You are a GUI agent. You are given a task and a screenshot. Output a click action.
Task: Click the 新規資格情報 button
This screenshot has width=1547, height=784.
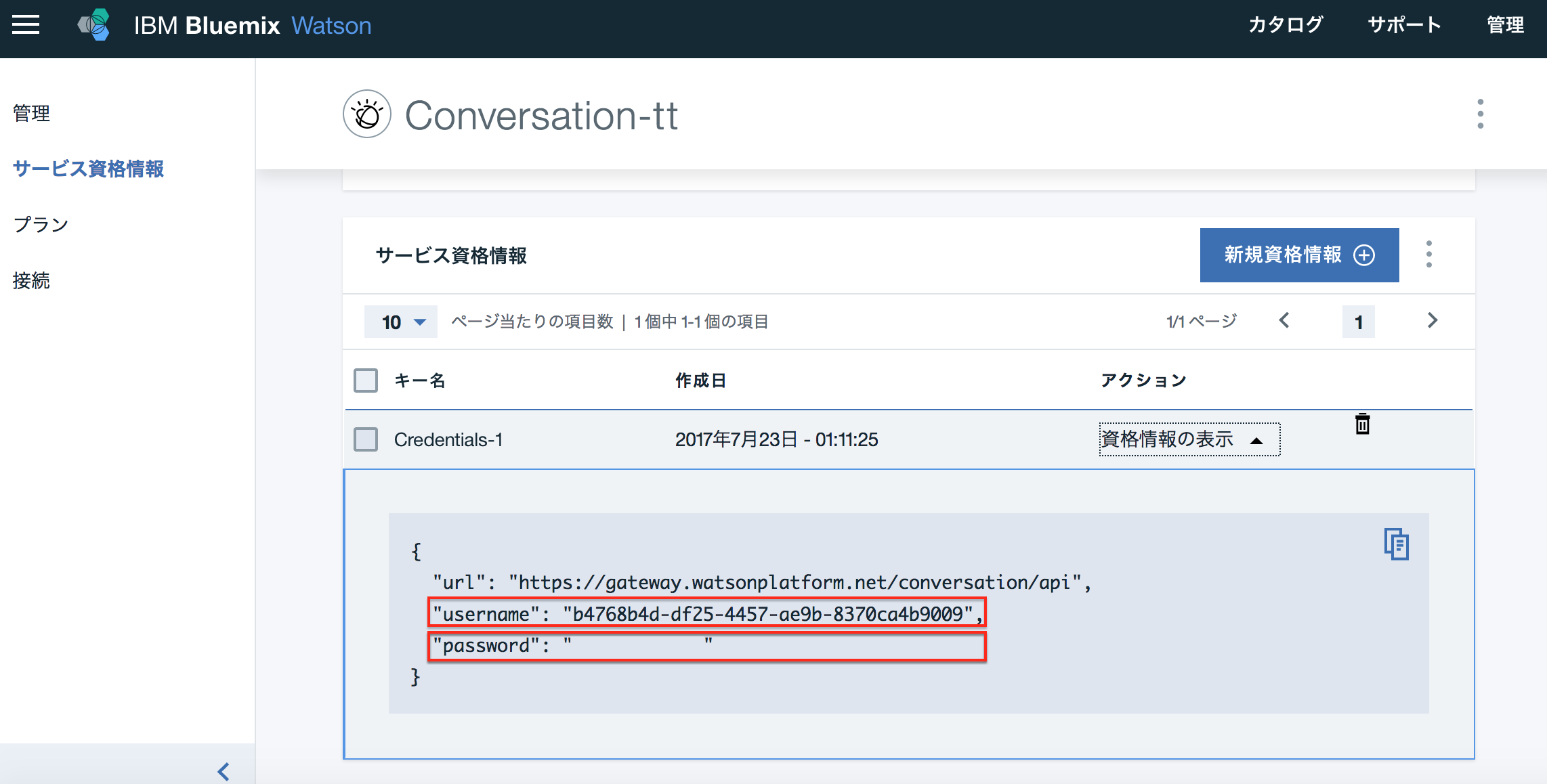[1299, 255]
